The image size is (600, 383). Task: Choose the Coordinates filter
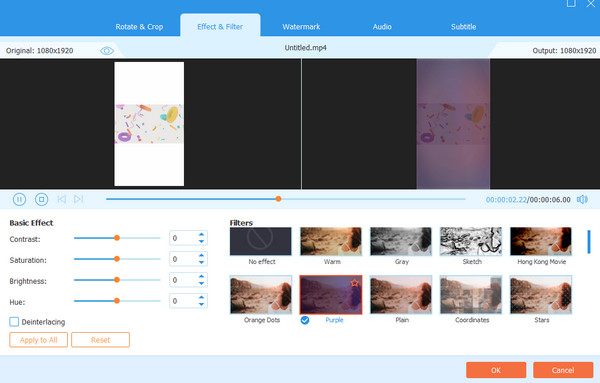click(x=471, y=295)
